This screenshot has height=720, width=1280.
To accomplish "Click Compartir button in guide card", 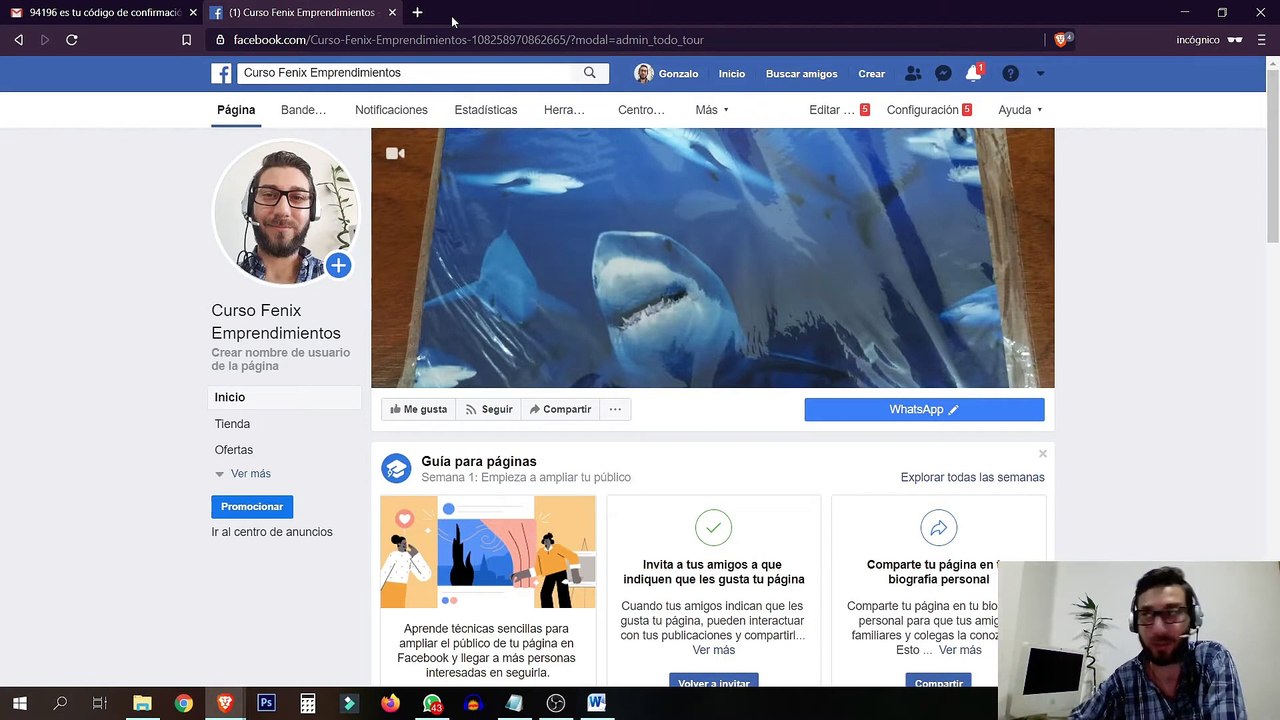I will point(938,682).
